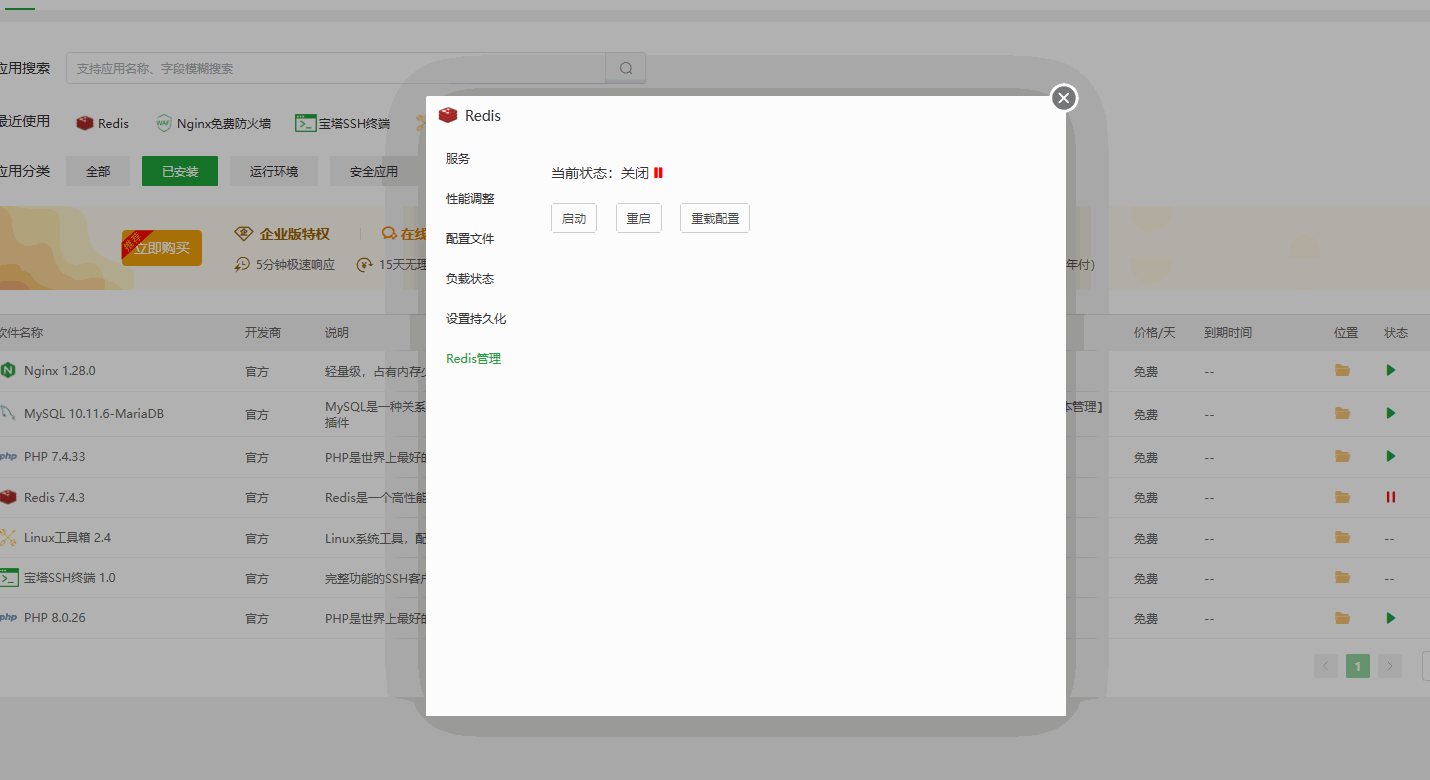Click the Nginx logo icon in the table
The image size is (1430, 780).
pyautogui.click(x=8, y=371)
